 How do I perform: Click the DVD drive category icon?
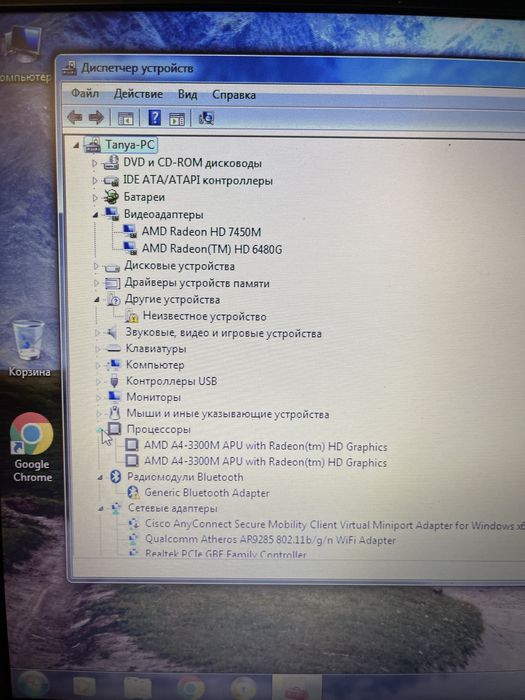pos(110,162)
